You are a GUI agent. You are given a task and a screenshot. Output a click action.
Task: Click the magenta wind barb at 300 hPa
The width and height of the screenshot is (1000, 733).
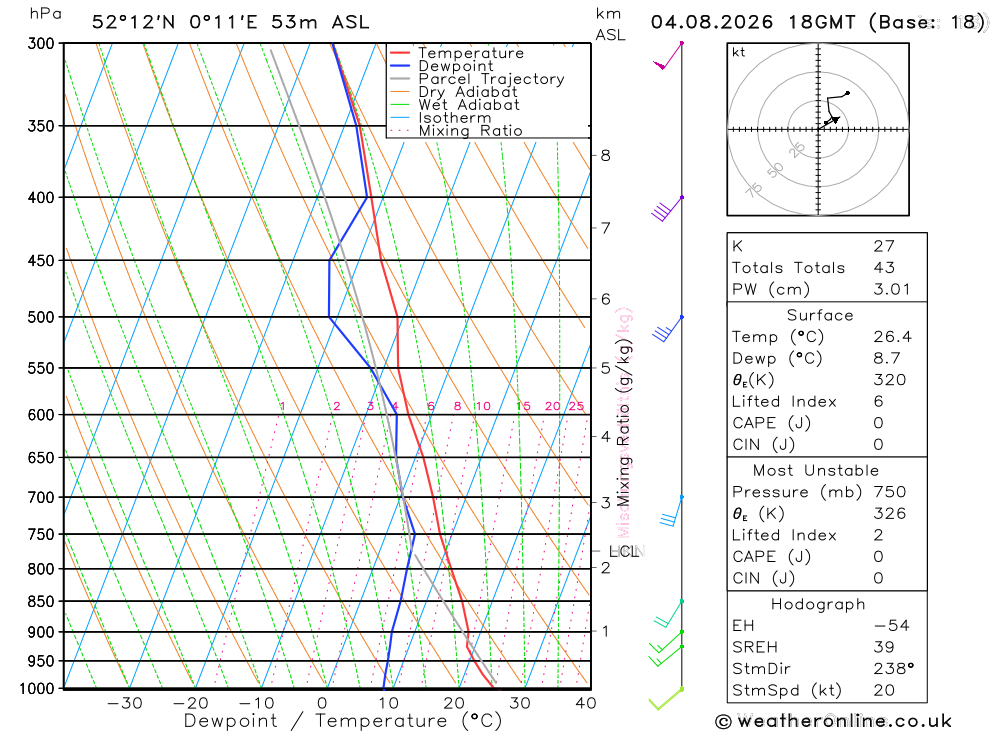pyautogui.click(x=668, y=56)
